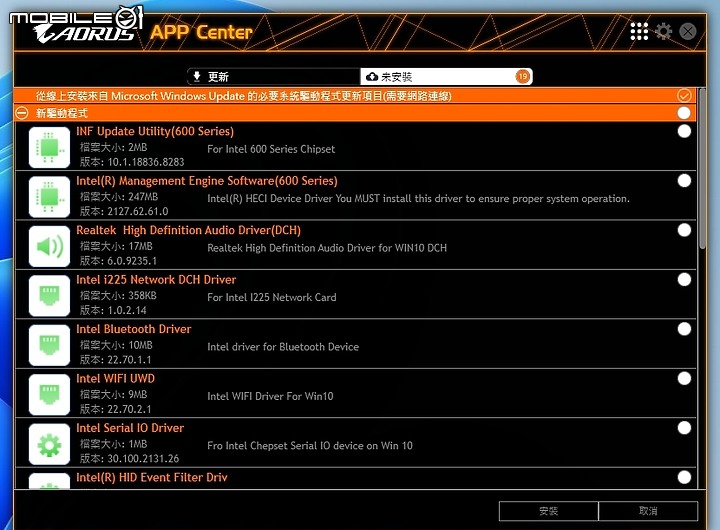Open the app grid icon in header
Image resolution: width=720 pixels, height=530 pixels.
639,31
